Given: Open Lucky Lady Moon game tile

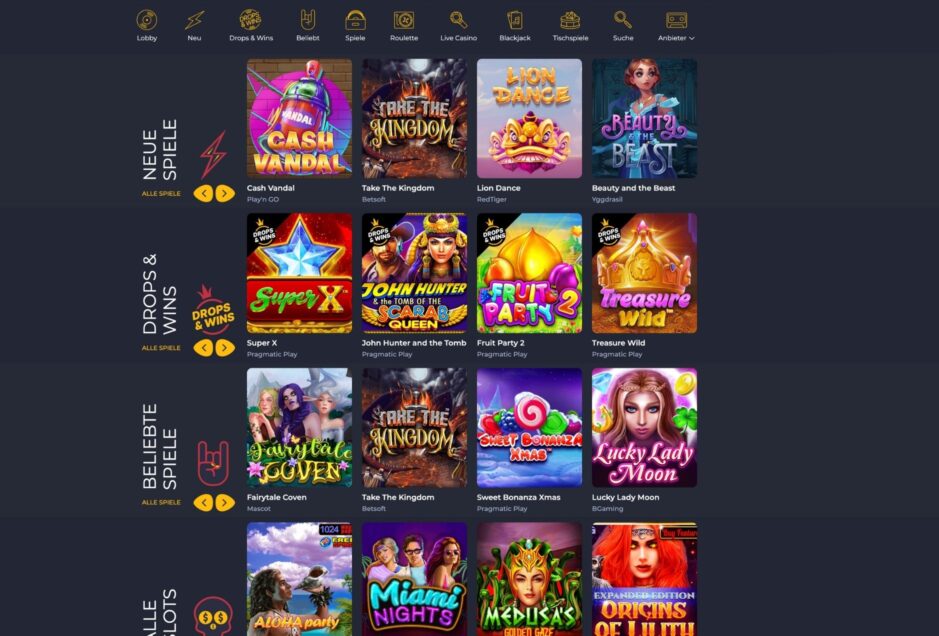Looking at the screenshot, I should 644,428.
